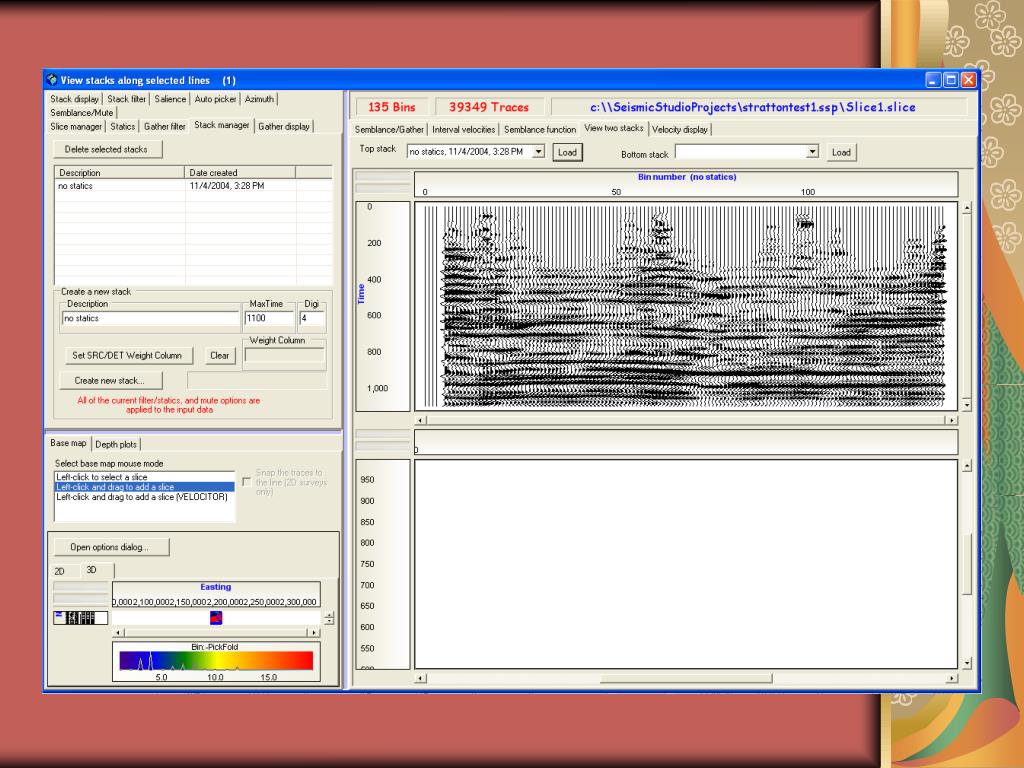Select the Statics tab
The image size is (1024, 768).
[x=123, y=126]
